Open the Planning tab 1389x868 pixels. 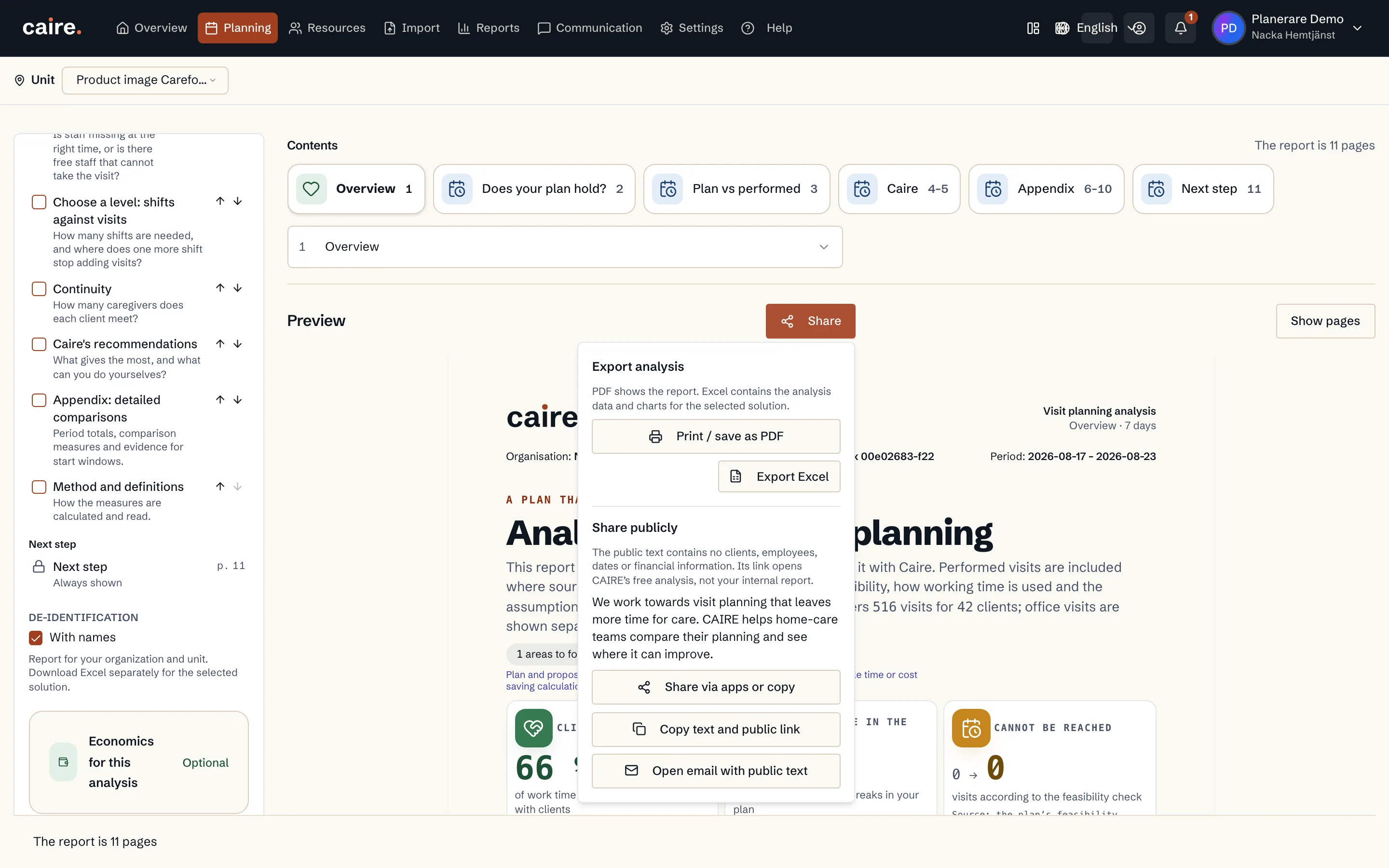pos(238,28)
